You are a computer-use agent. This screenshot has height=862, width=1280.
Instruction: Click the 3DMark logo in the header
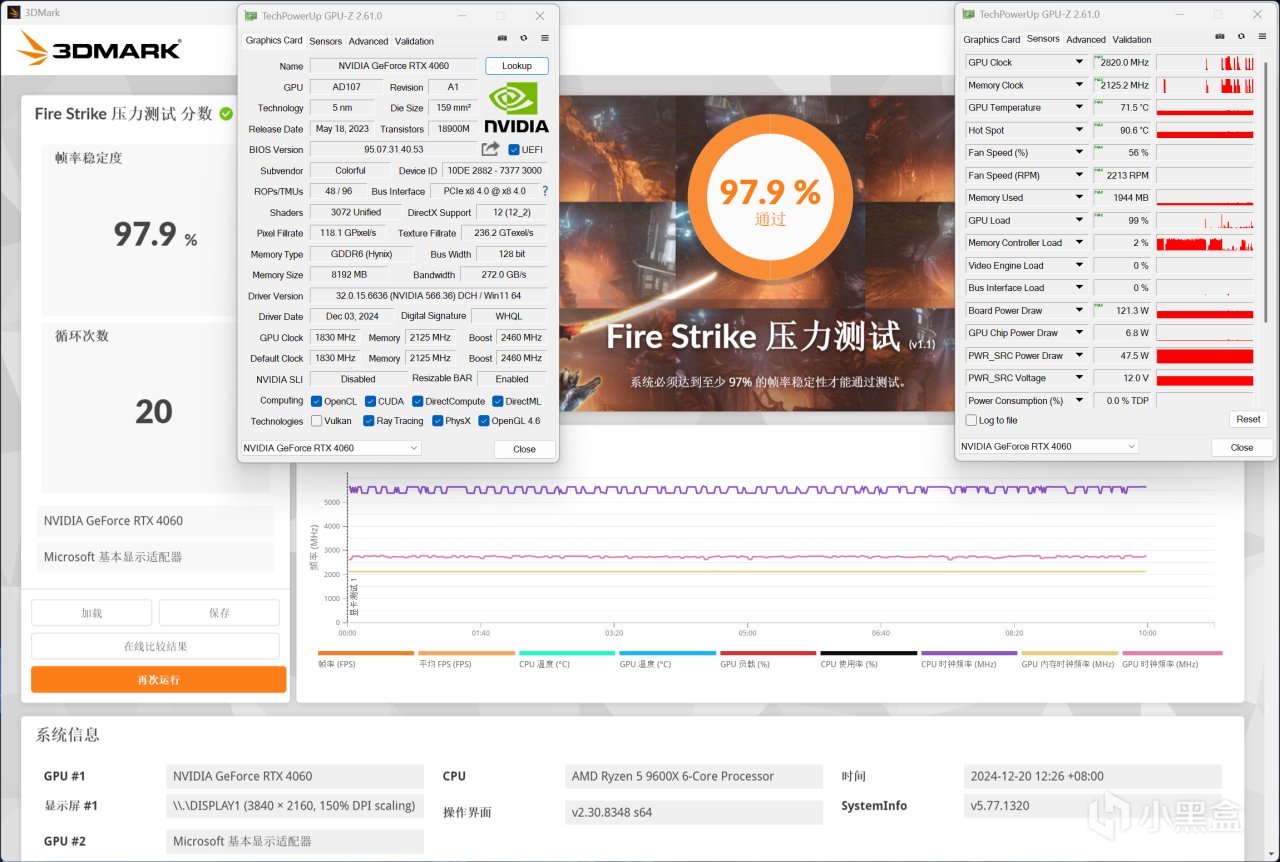click(99, 49)
